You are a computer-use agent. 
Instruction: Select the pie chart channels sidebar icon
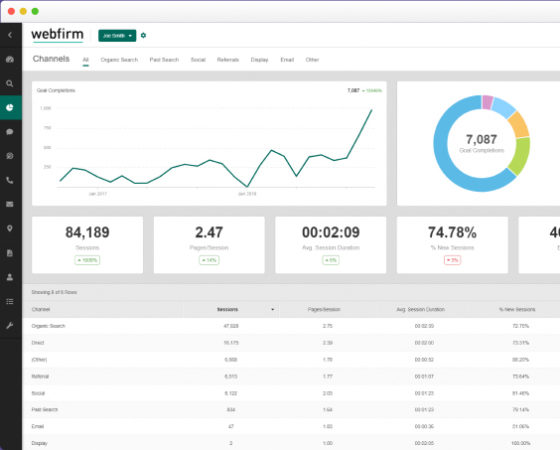click(x=10, y=108)
